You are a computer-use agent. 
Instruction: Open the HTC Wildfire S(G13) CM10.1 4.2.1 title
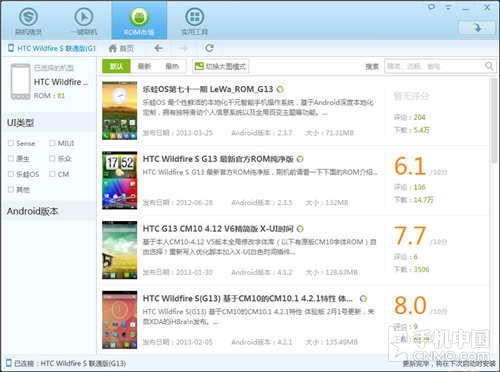point(248,298)
